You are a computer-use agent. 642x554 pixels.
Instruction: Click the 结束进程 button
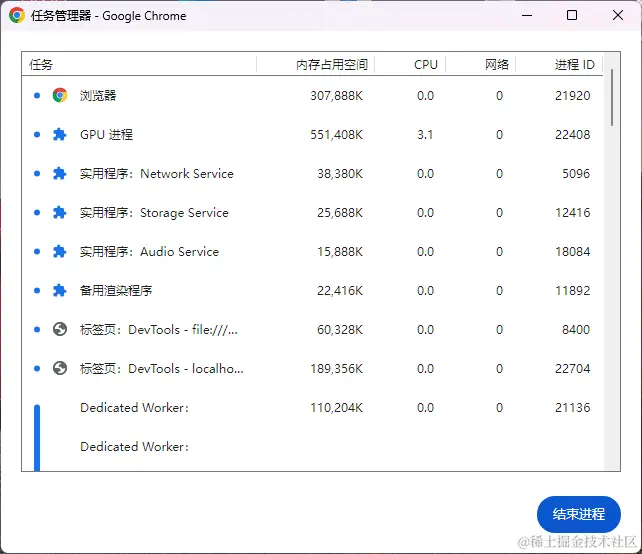pyautogui.click(x=579, y=514)
